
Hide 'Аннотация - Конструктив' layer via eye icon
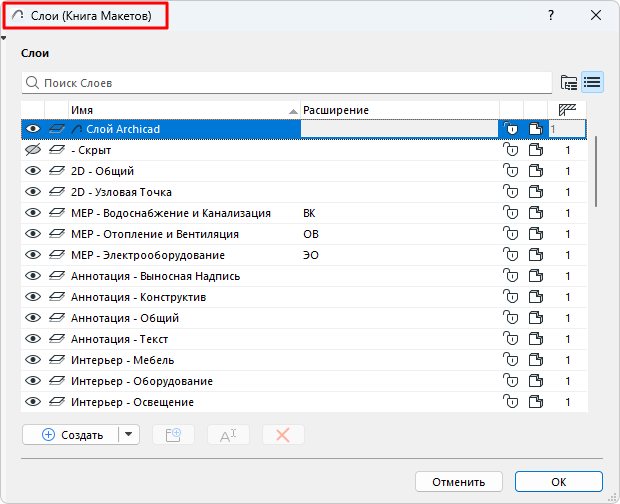tap(33, 297)
